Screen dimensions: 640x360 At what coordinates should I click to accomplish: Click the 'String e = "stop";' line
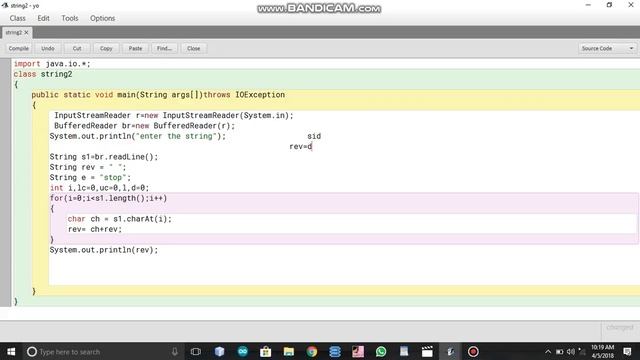[90, 178]
